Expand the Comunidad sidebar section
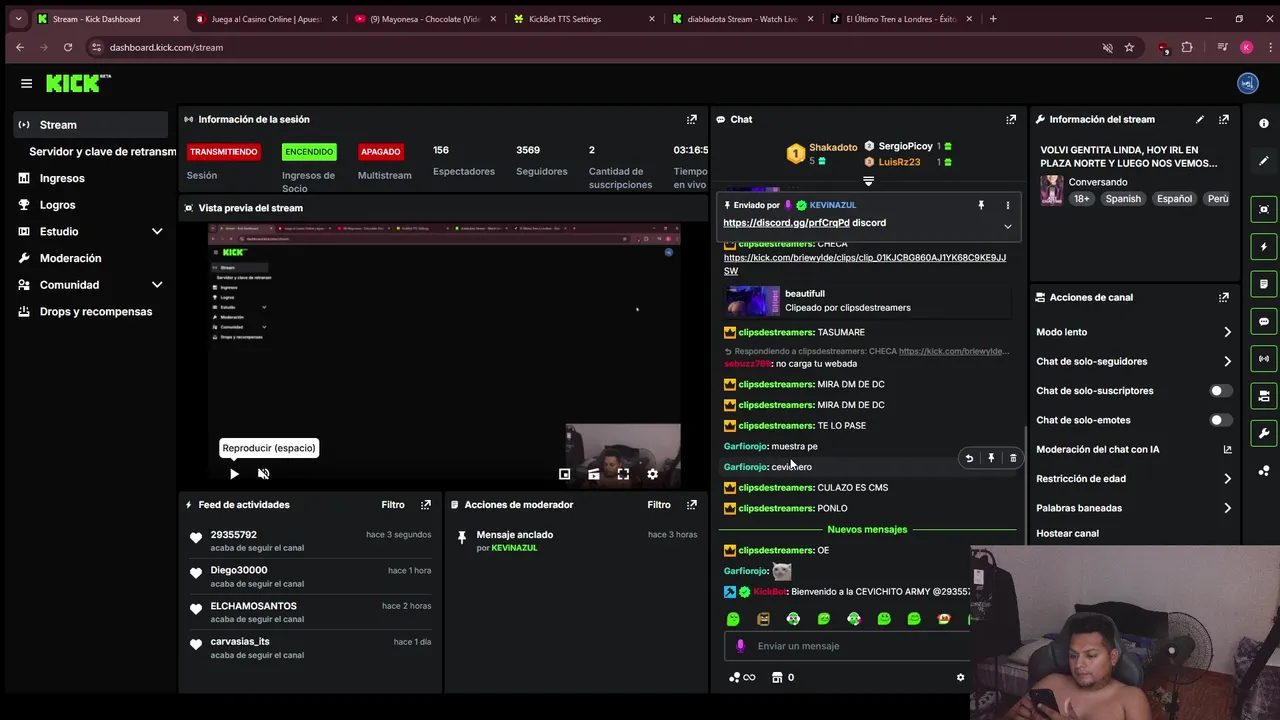Viewport: 1280px width, 720px height. tap(157, 285)
